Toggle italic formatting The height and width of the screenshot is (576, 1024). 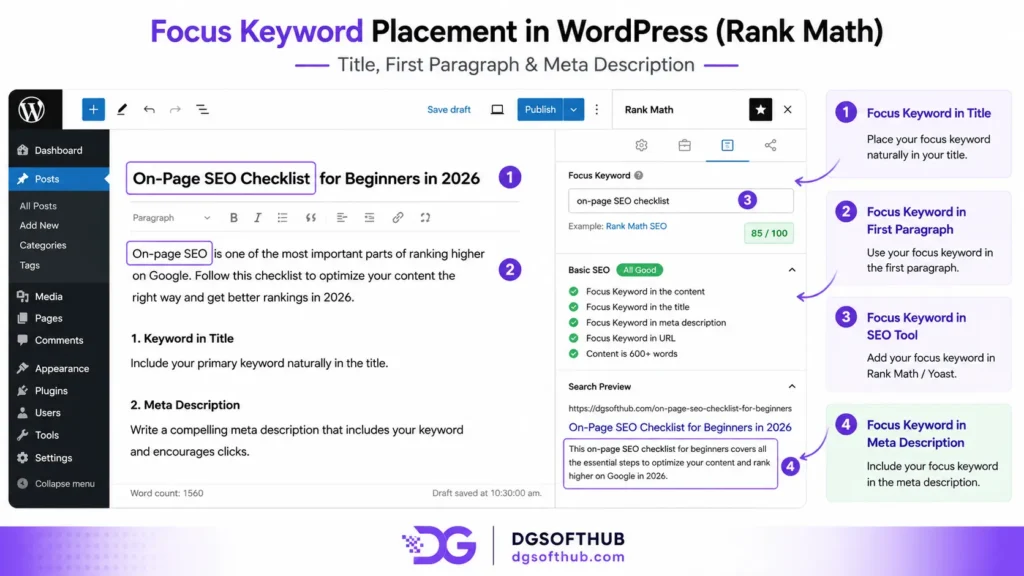pyautogui.click(x=257, y=218)
